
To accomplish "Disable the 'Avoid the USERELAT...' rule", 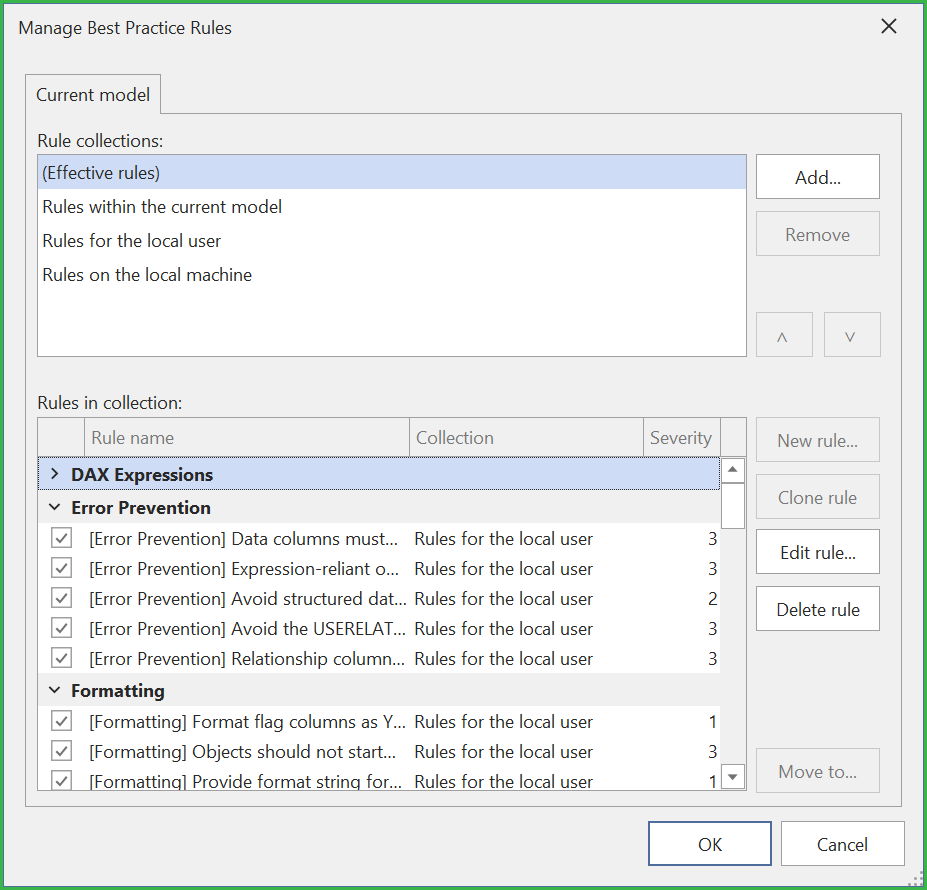I will (x=61, y=628).
